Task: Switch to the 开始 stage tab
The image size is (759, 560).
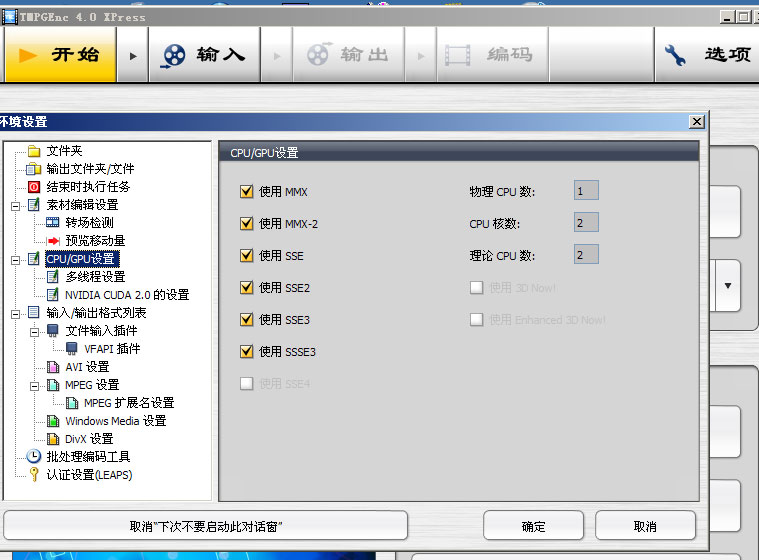Action: click(x=60, y=55)
